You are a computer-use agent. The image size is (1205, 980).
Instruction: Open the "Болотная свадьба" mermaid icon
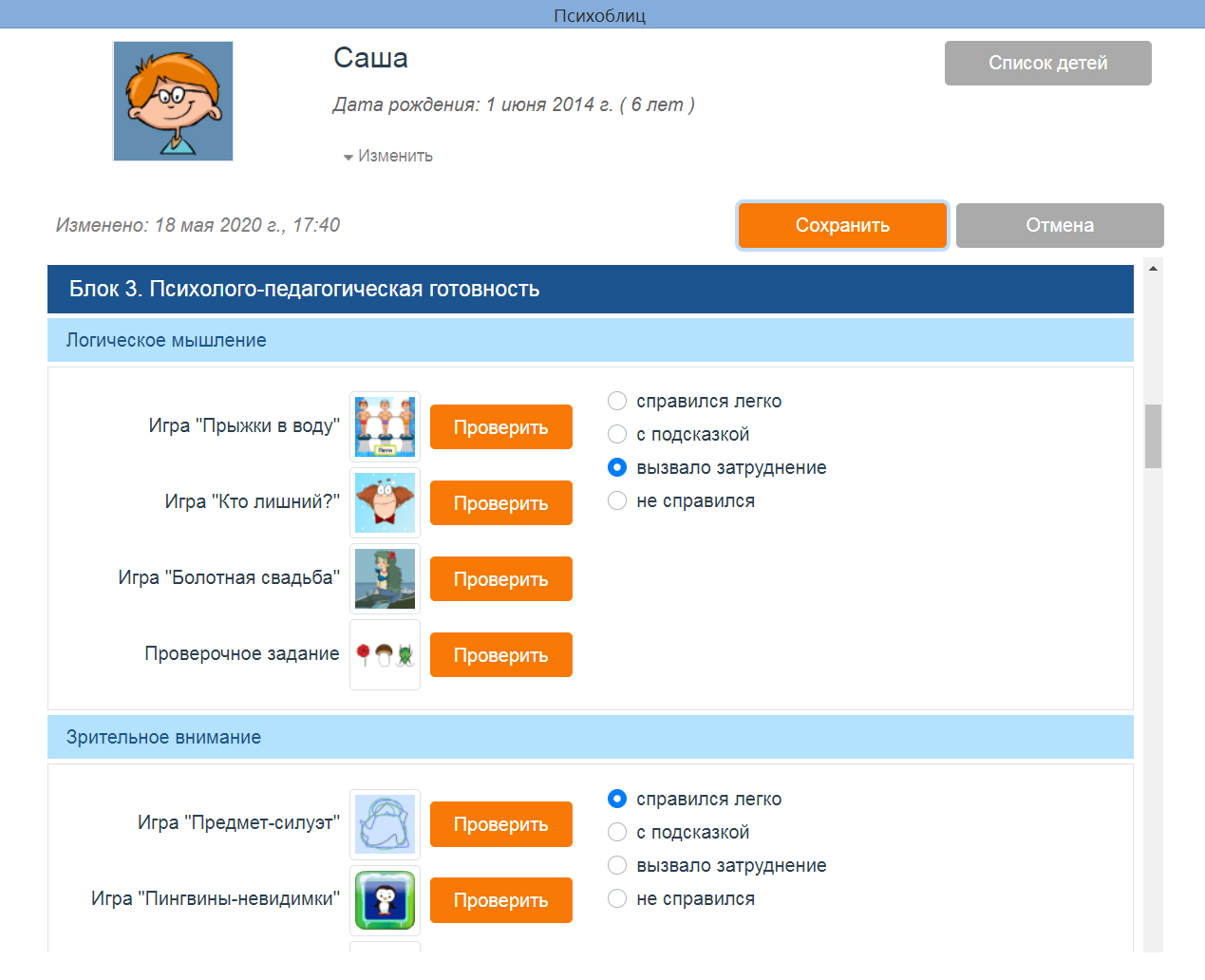coord(385,579)
